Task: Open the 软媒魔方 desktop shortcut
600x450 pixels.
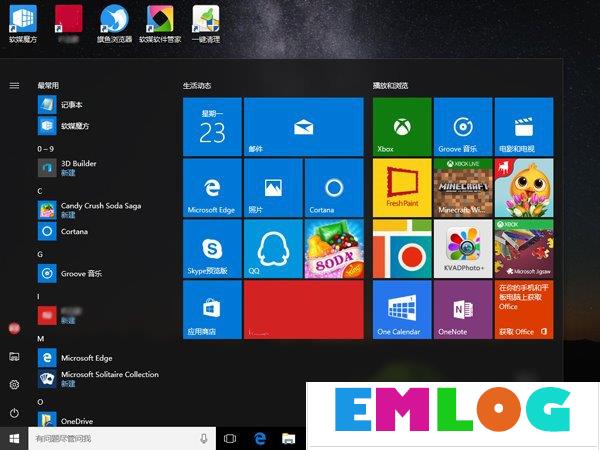Action: point(23,23)
